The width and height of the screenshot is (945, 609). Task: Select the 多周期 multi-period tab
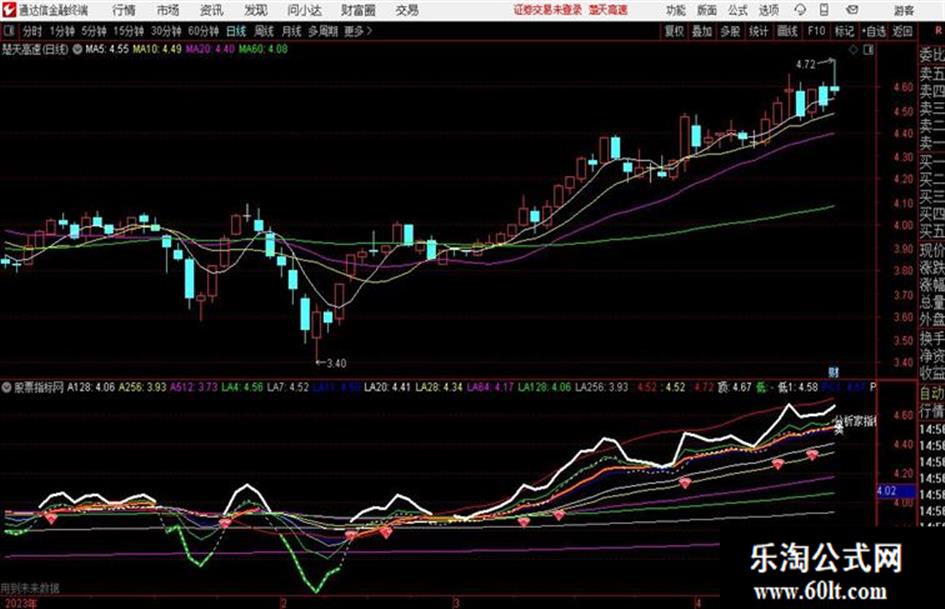click(x=323, y=31)
